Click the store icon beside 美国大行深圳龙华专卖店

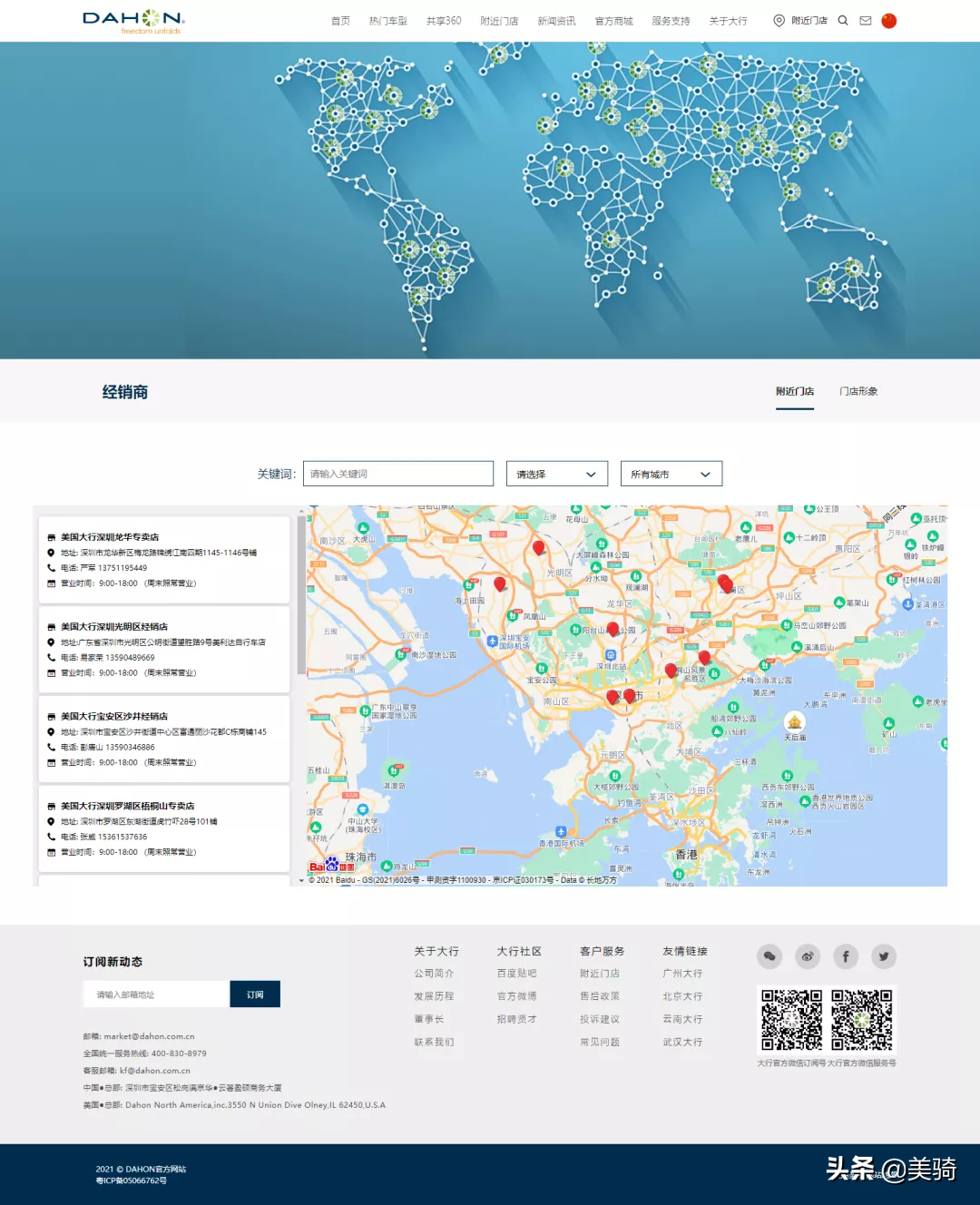[52, 537]
